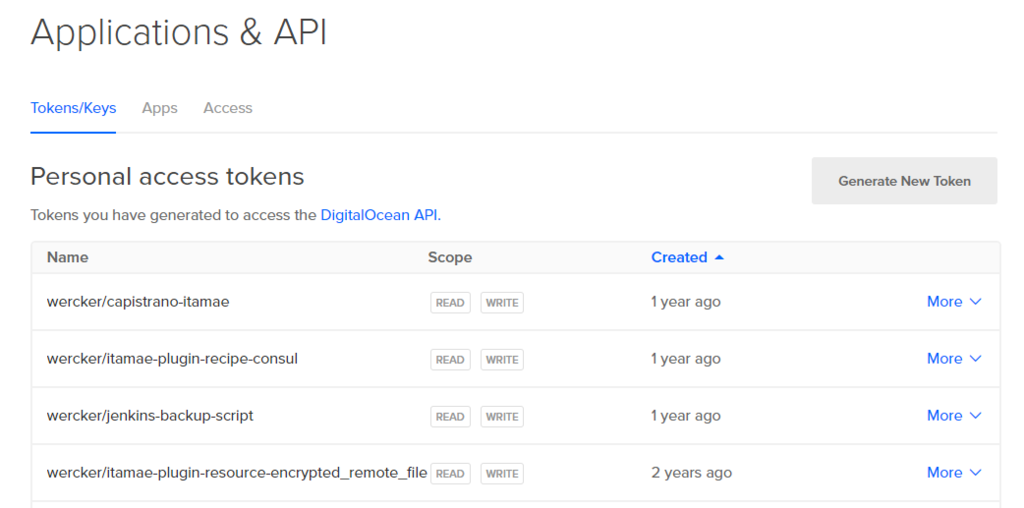Expand More menu for wercker/capistrano-itamae
Viewport: 1024px width, 508px height.
[954, 302]
